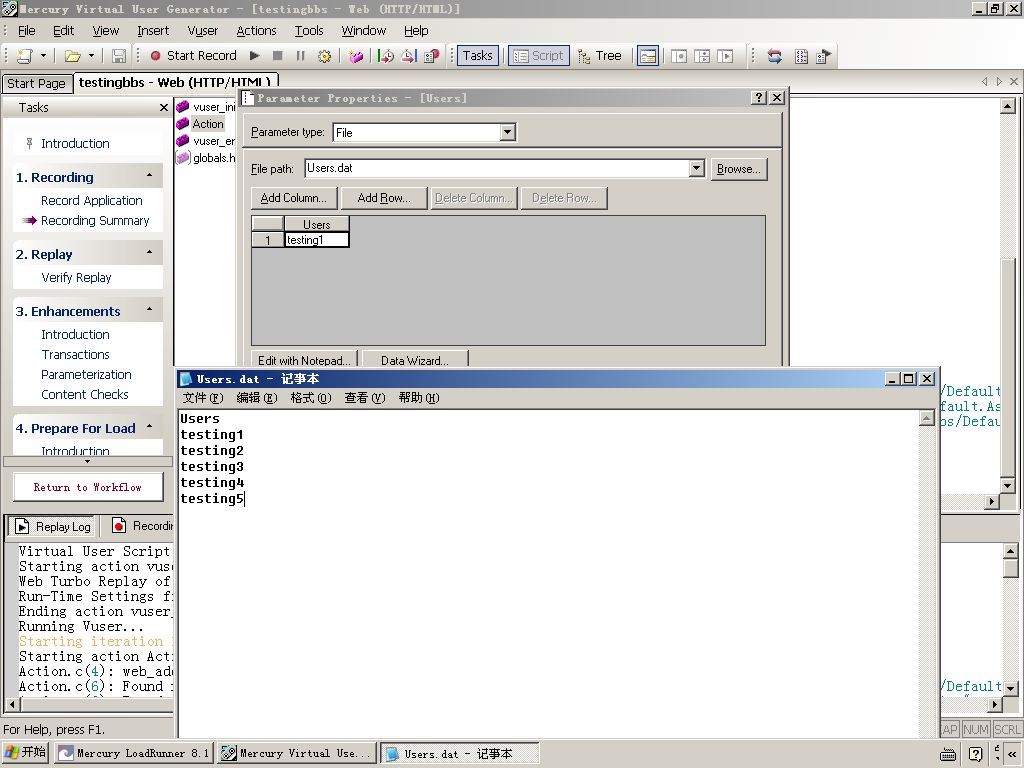Click the Return to Workflow button
Image resolution: width=1024 pixels, height=768 pixels.
coord(88,487)
